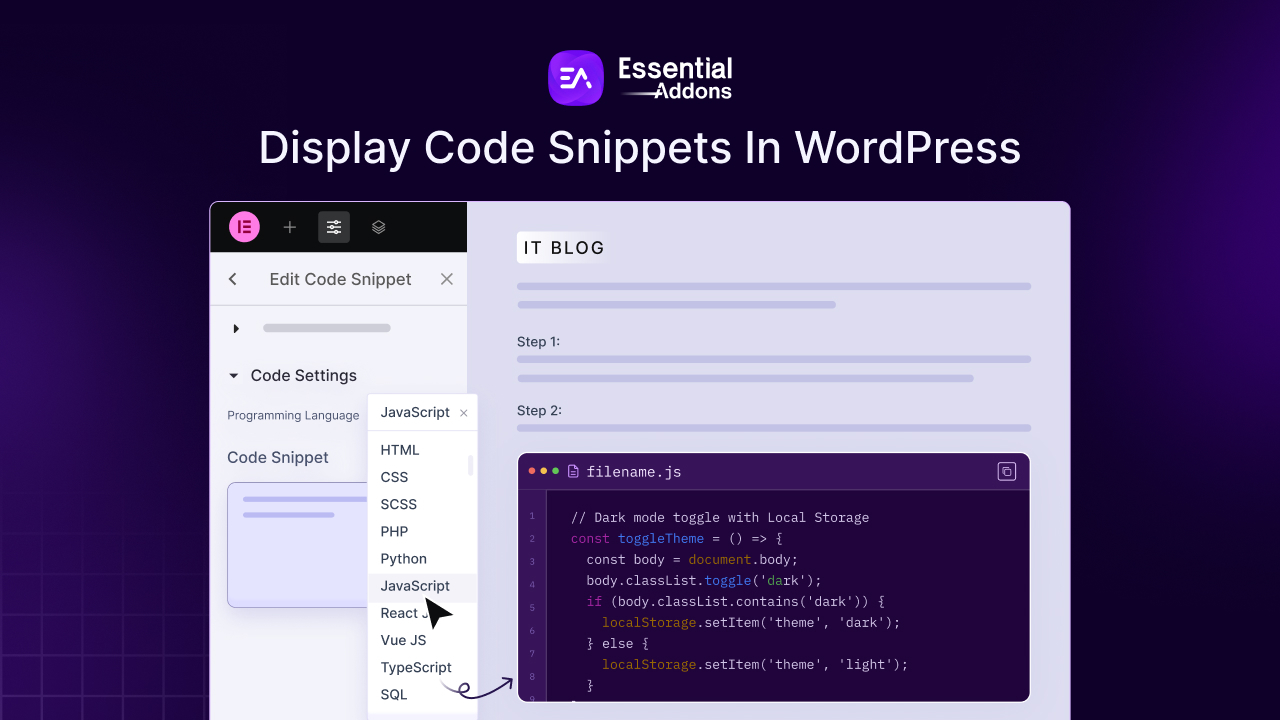Select the widget settings sliders icon
The image size is (1280, 720).
(334, 227)
